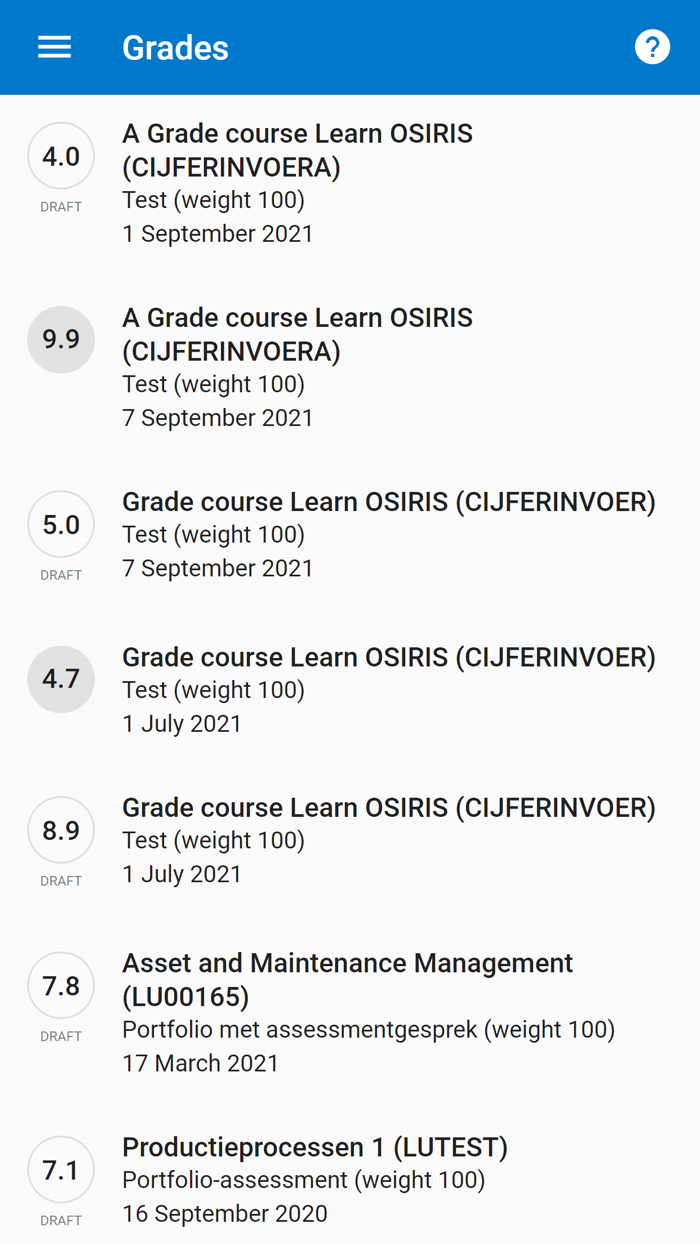The width and height of the screenshot is (700, 1244).
Task: Click the 7.1 grade badge for Productieprocessen
Action: 60,1169
